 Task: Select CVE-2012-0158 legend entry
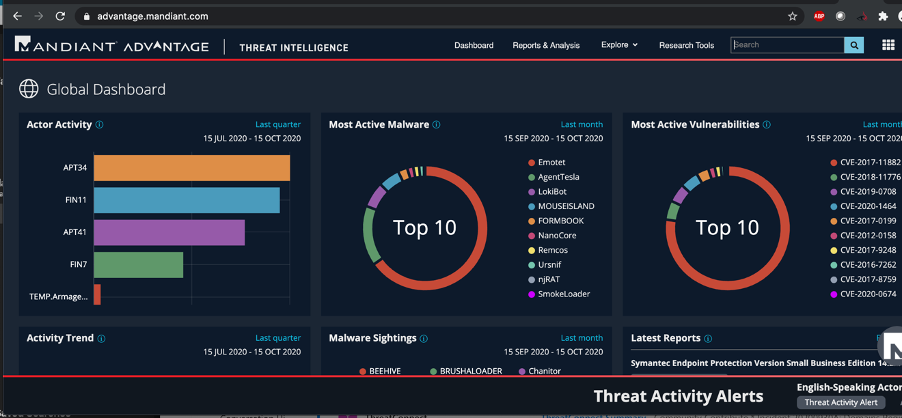point(862,235)
